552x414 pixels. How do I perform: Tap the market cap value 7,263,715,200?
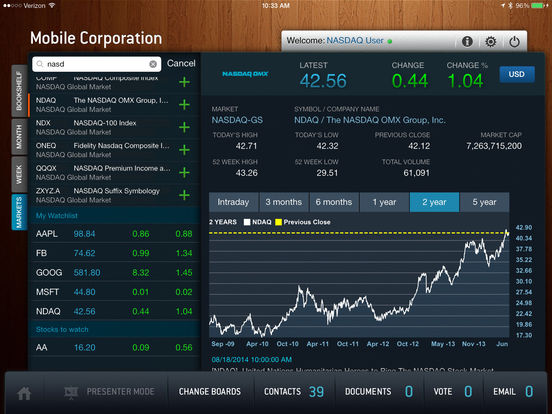pos(494,146)
